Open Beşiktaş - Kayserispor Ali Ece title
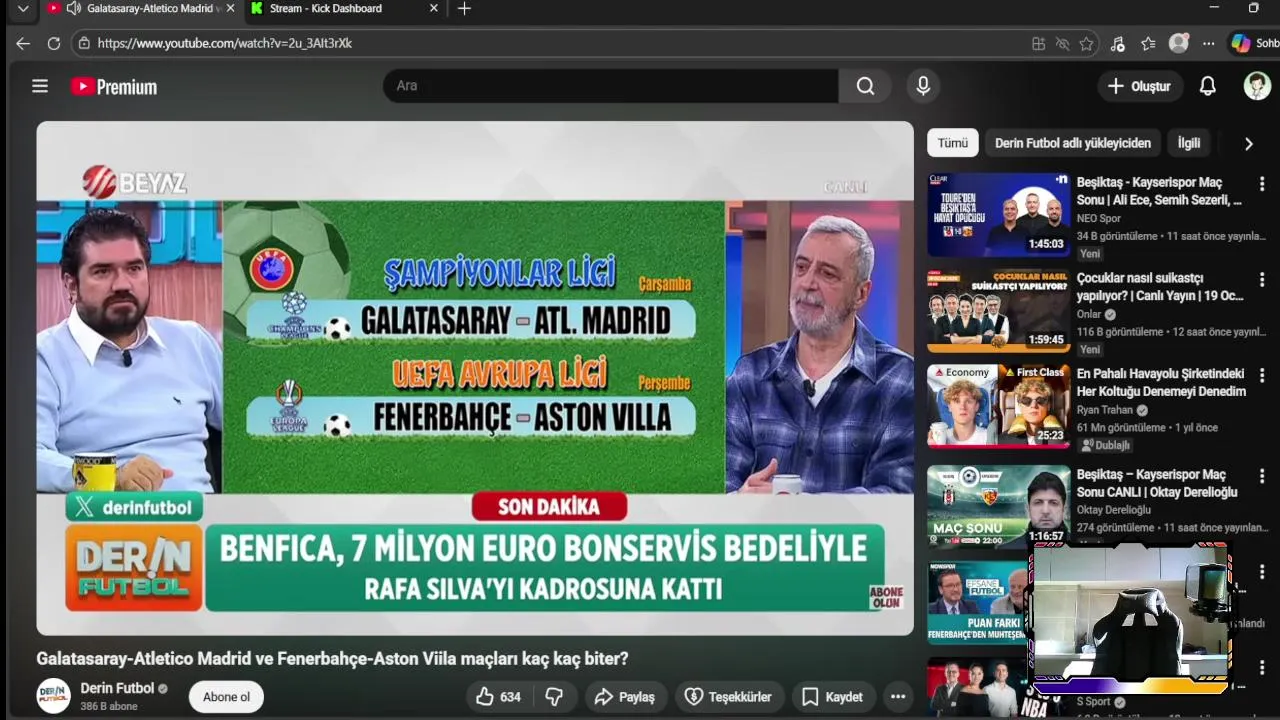Screen dimensions: 1280x720 (1159, 192)
